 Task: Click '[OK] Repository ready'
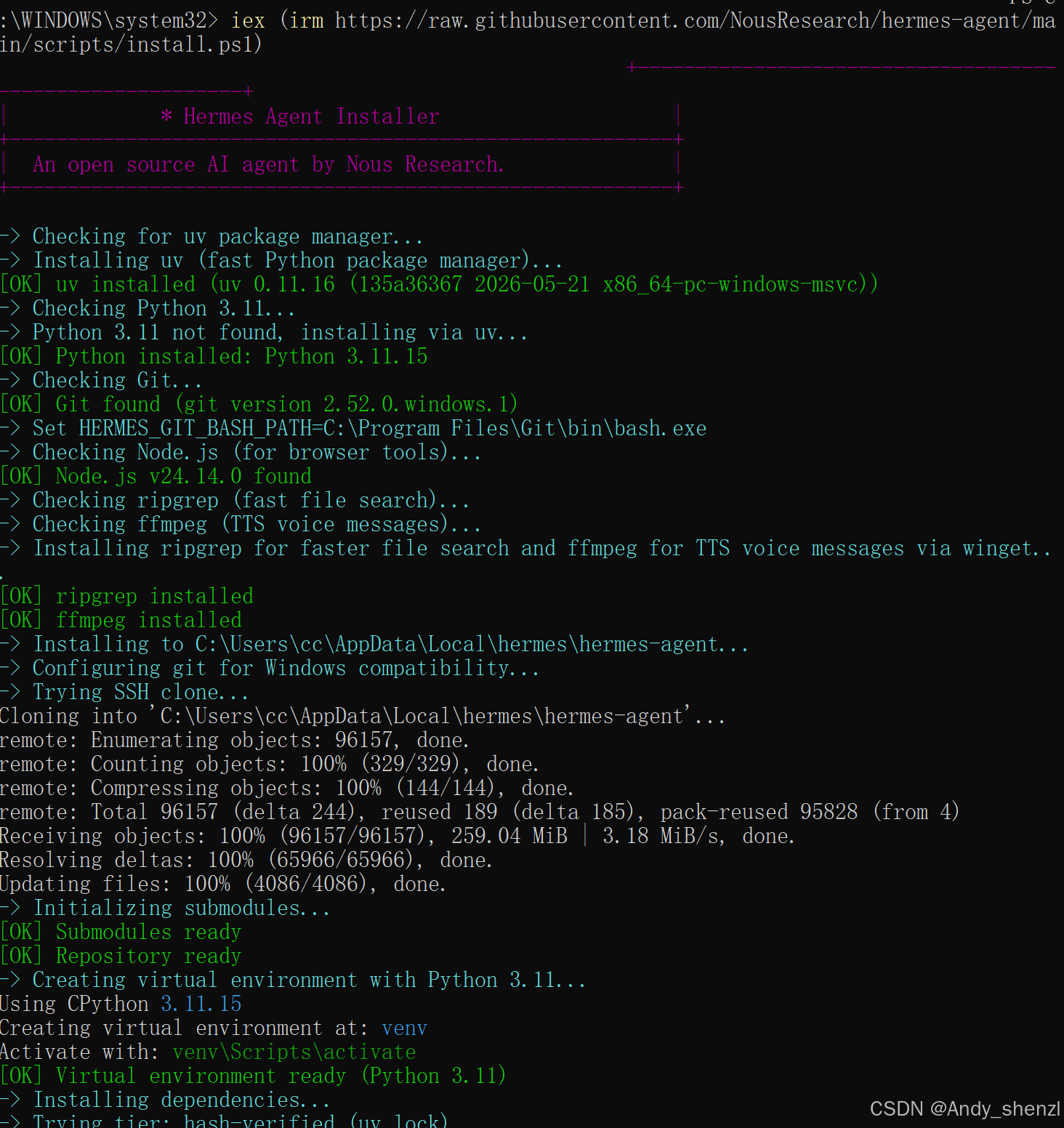click(x=121, y=956)
